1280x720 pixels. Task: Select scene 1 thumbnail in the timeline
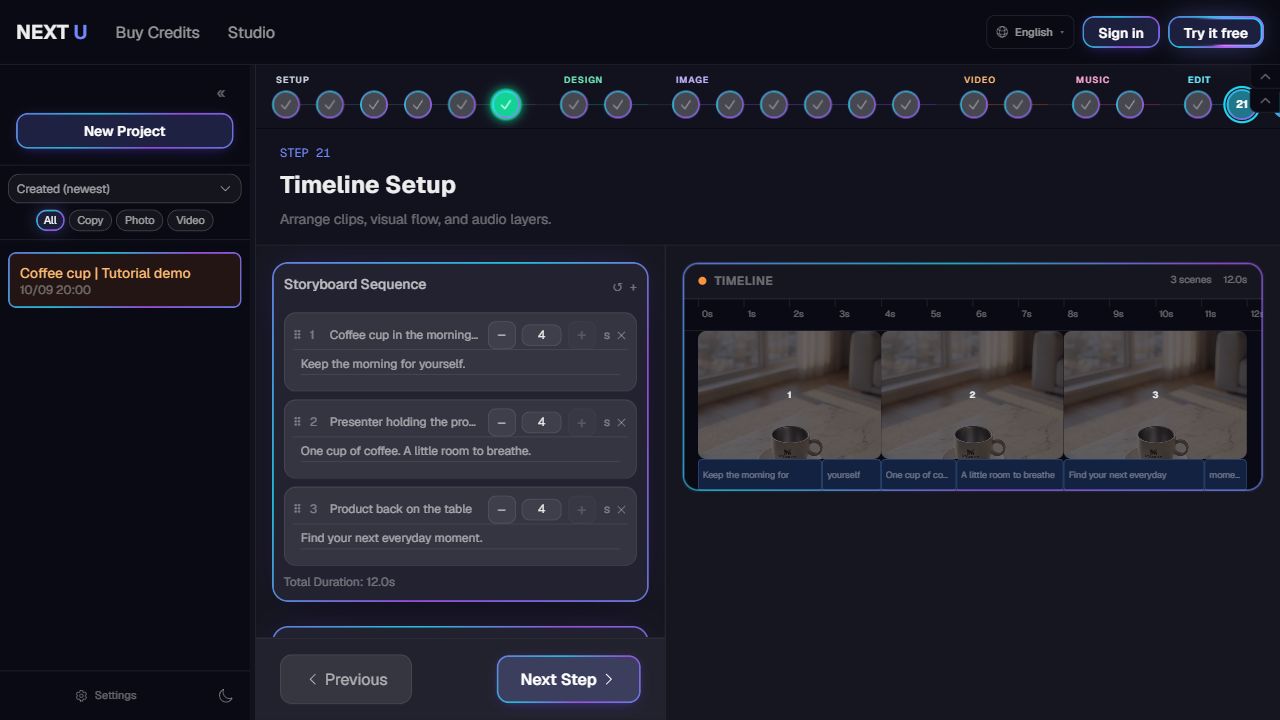pos(789,395)
